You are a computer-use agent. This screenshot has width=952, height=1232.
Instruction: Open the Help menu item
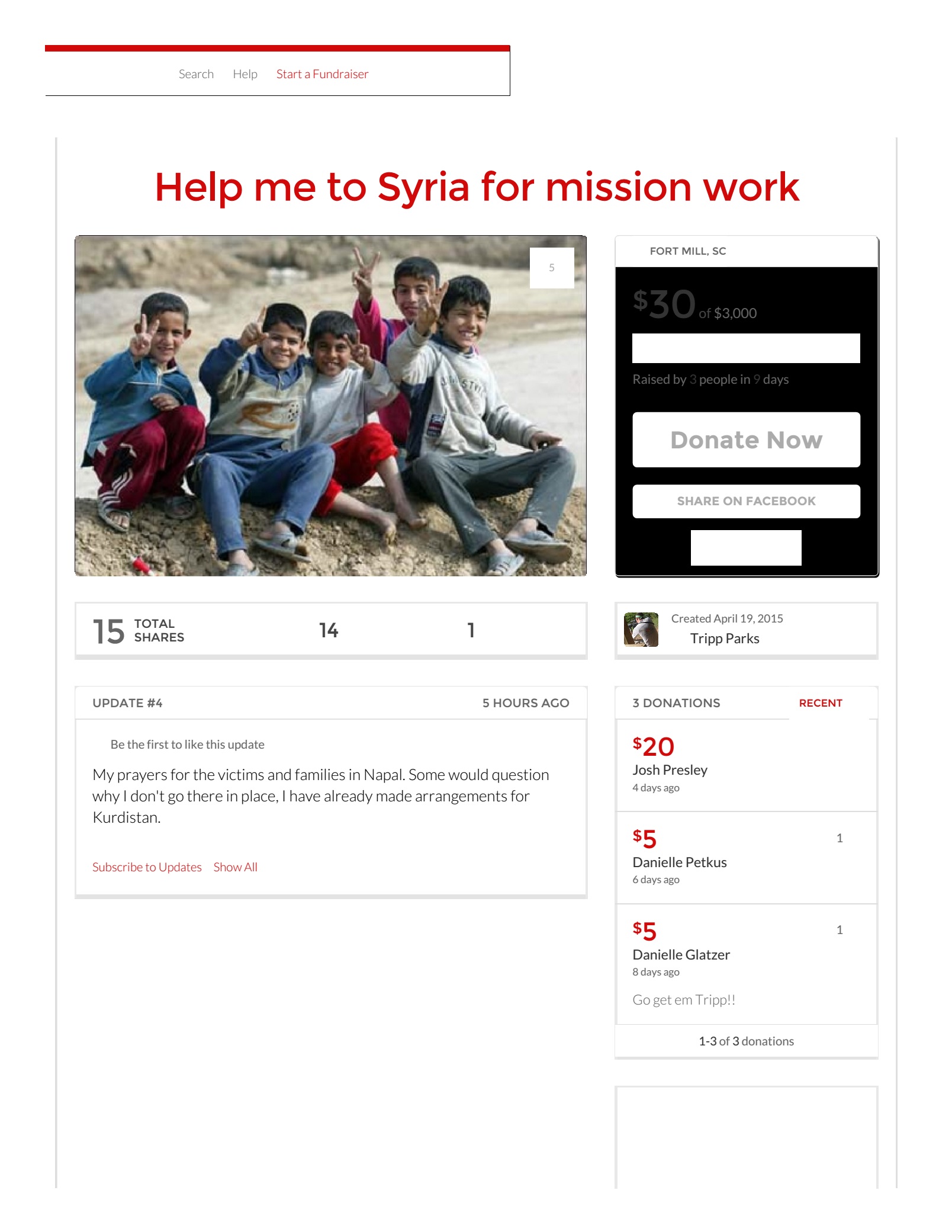245,74
